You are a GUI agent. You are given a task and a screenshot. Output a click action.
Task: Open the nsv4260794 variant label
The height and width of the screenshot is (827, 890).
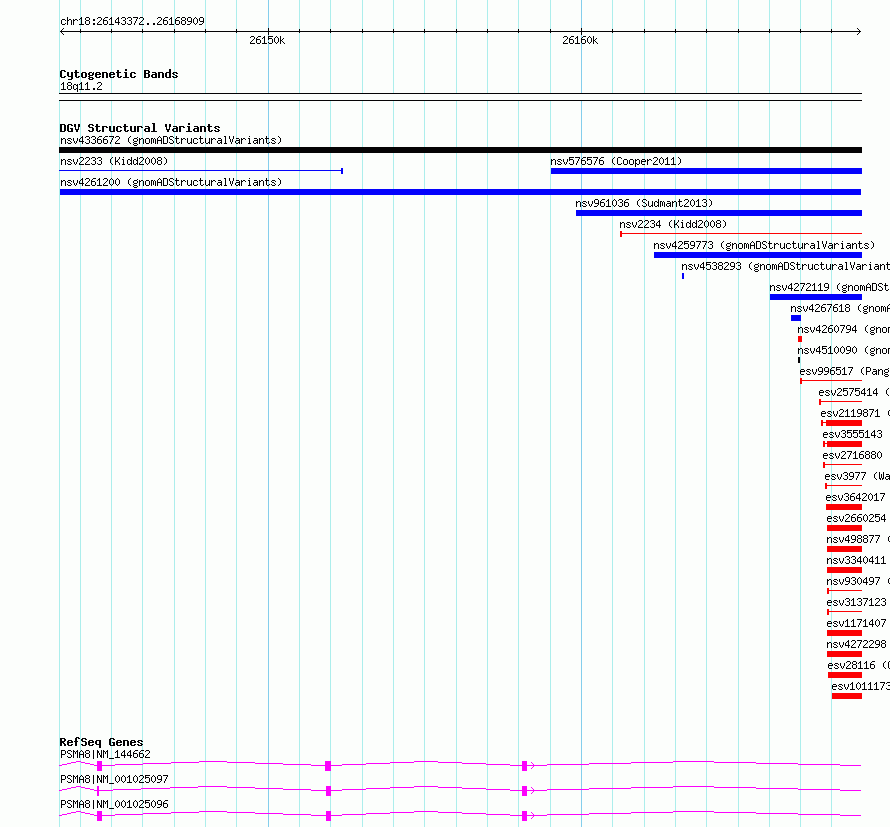point(843,329)
